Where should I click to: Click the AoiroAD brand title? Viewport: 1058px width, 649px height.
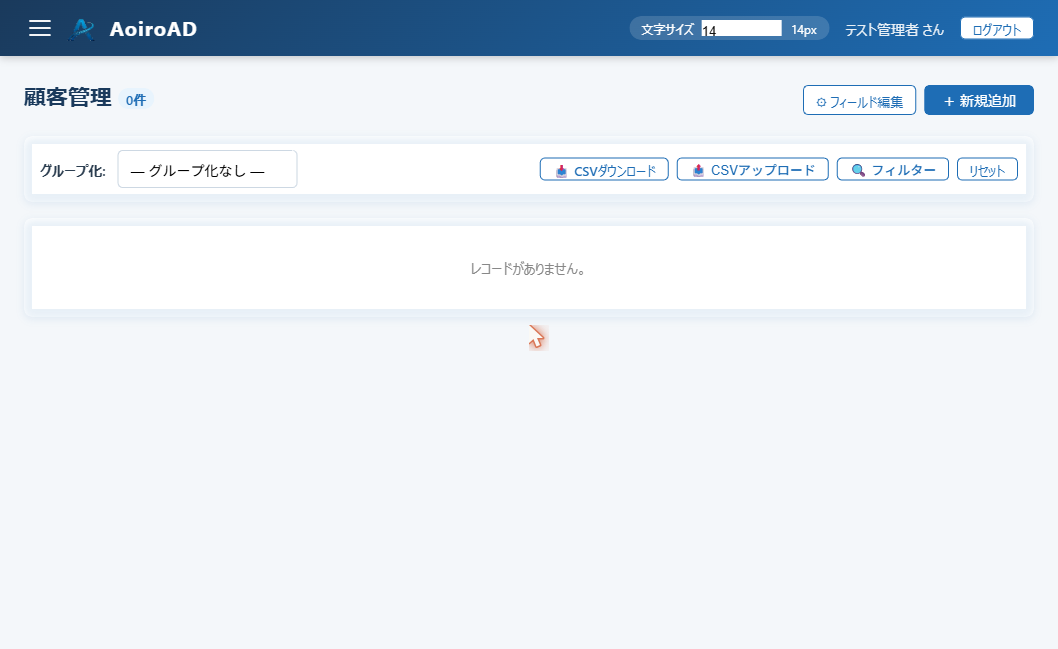[153, 29]
